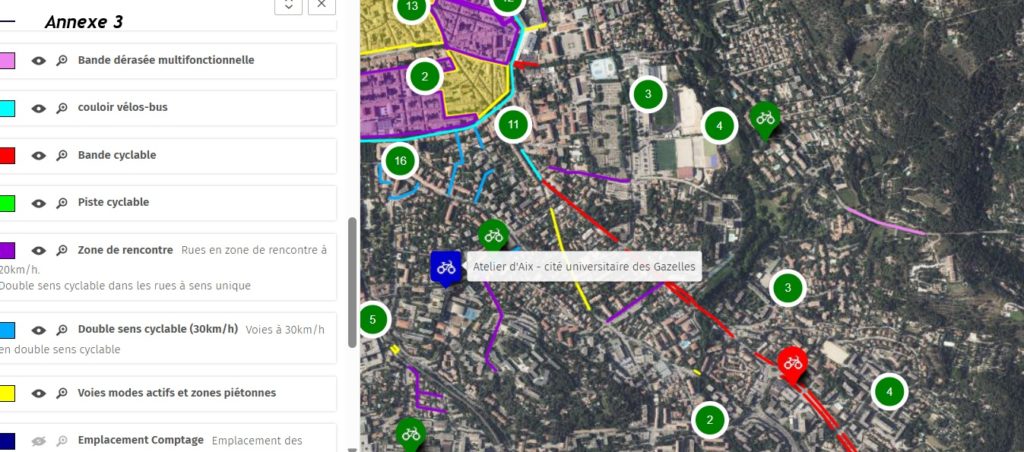Screen dimensions: 1024x452
Task: Click the Atelier d'Aix tooltip label
Action: pos(584,267)
